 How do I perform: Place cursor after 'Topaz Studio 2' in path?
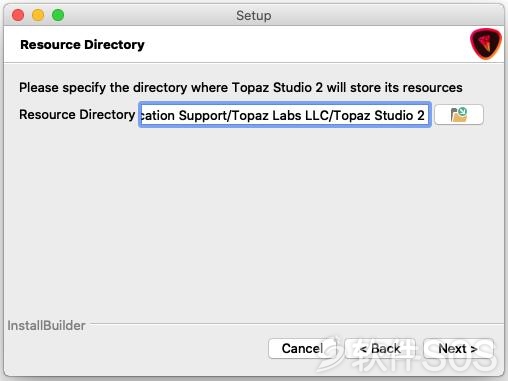point(426,115)
